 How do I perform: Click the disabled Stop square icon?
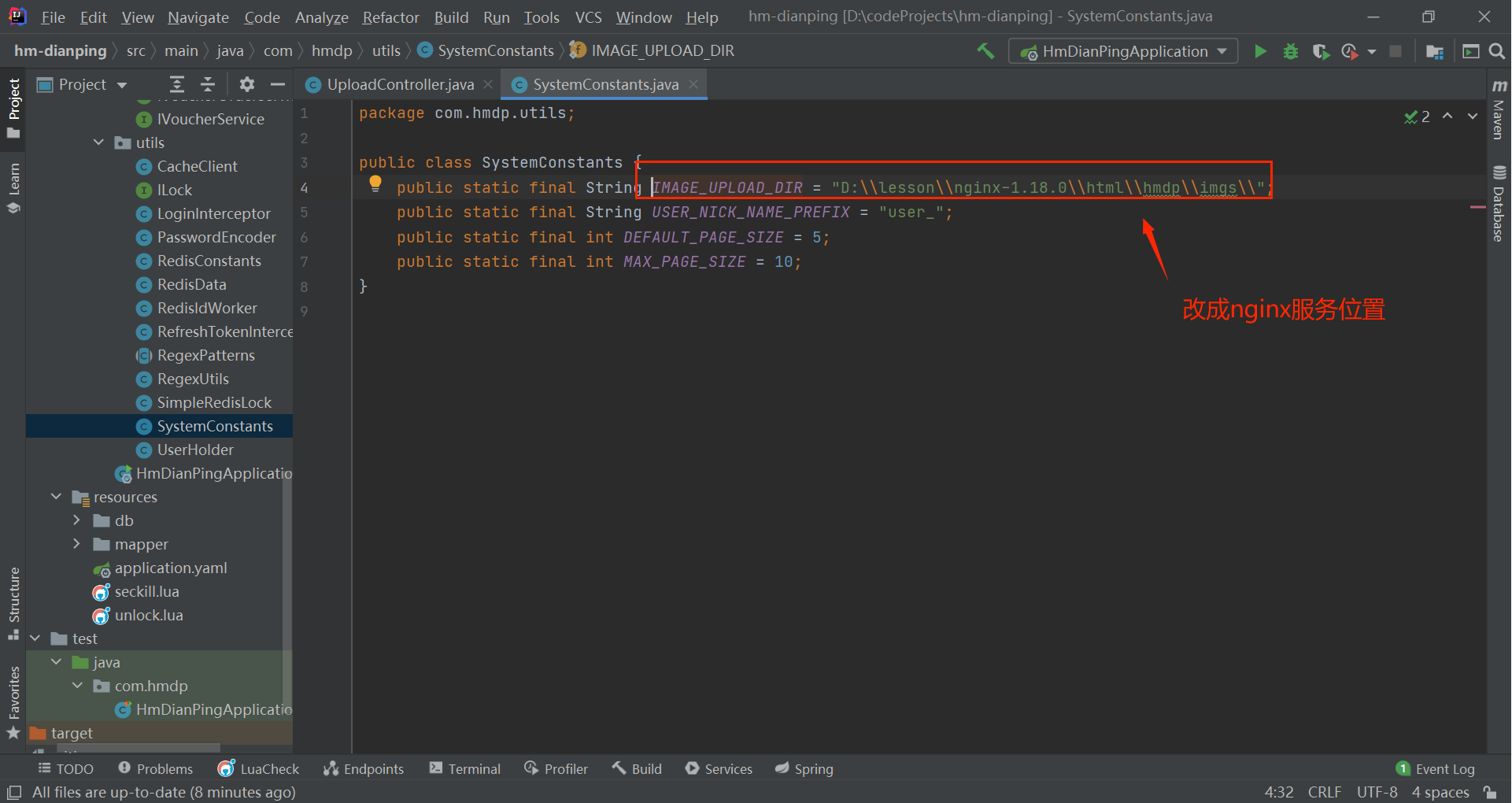pyautogui.click(x=1396, y=51)
